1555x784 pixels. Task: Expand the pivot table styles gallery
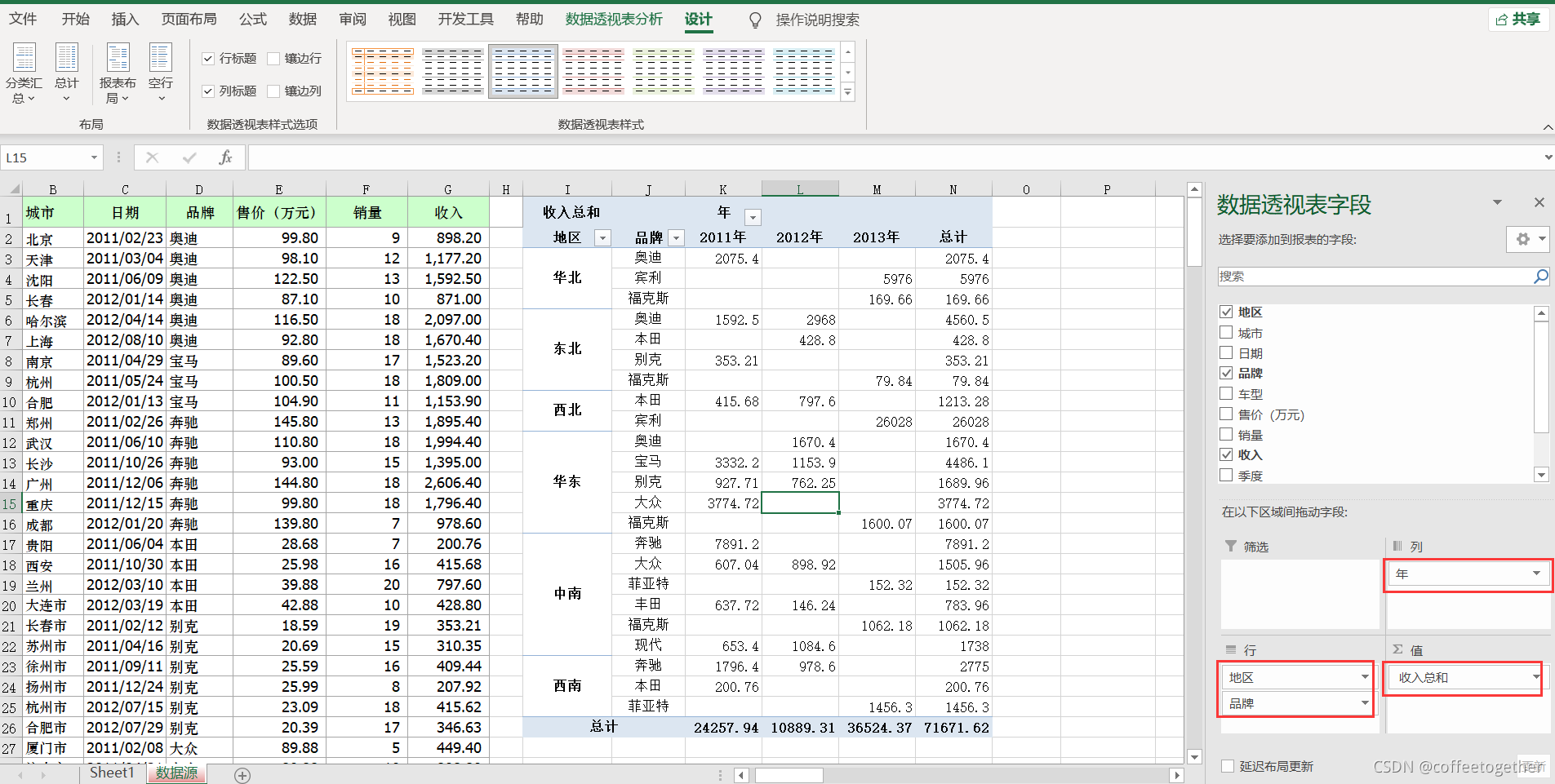click(848, 92)
